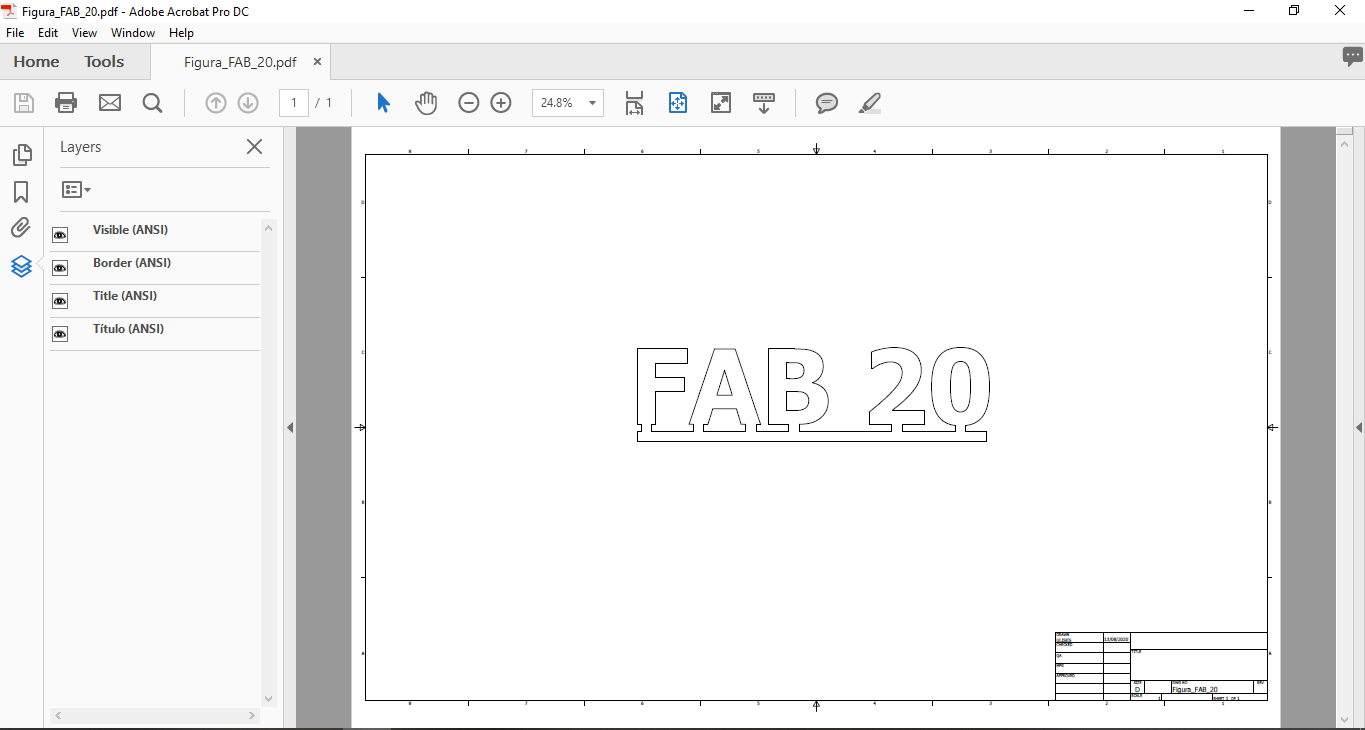This screenshot has height=730, width=1365.
Task: Toggle visibility of Visible (ANSI) layer
Action: click(x=60, y=235)
